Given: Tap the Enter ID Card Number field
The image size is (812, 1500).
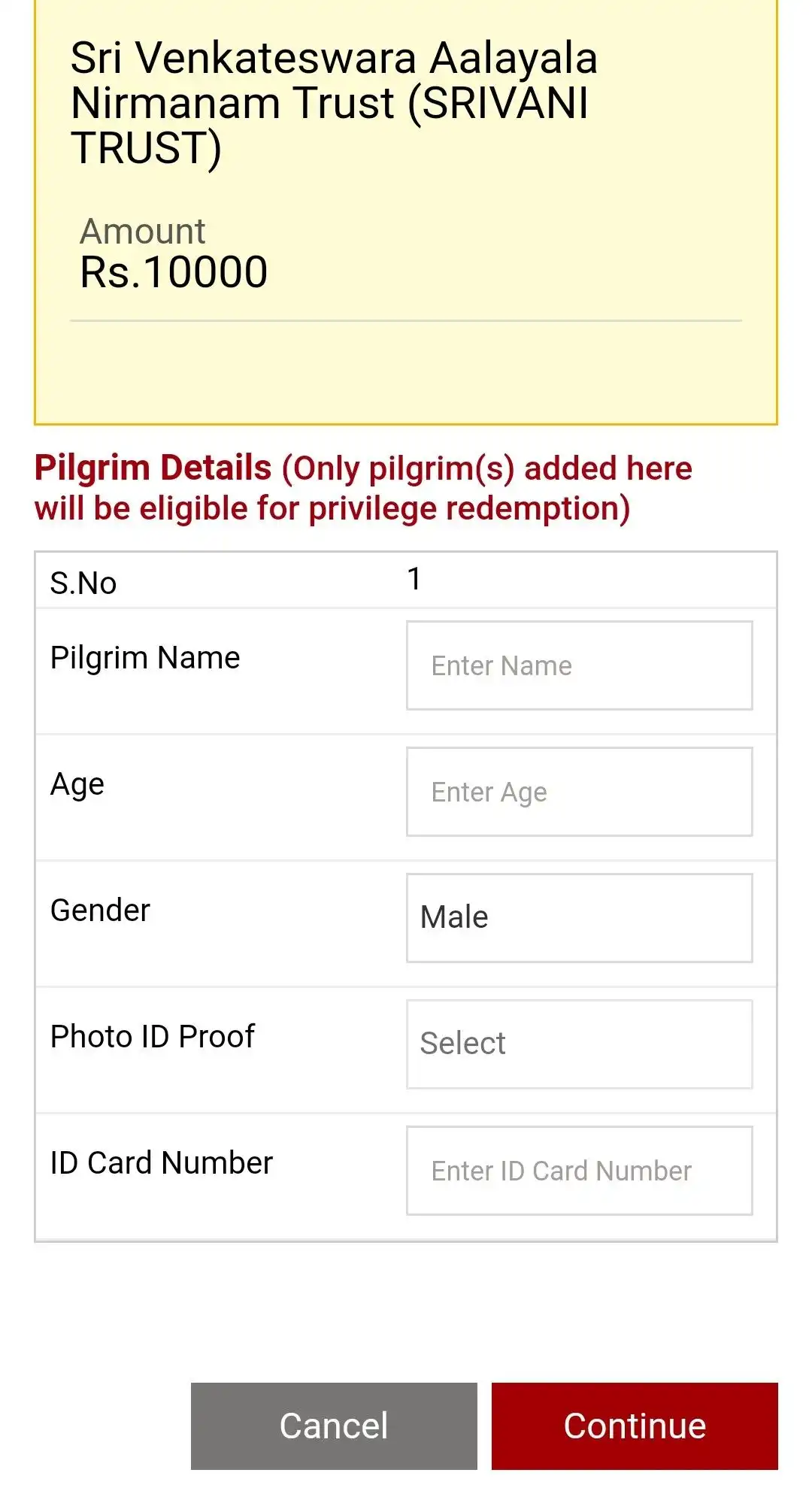Looking at the screenshot, I should tap(579, 1171).
